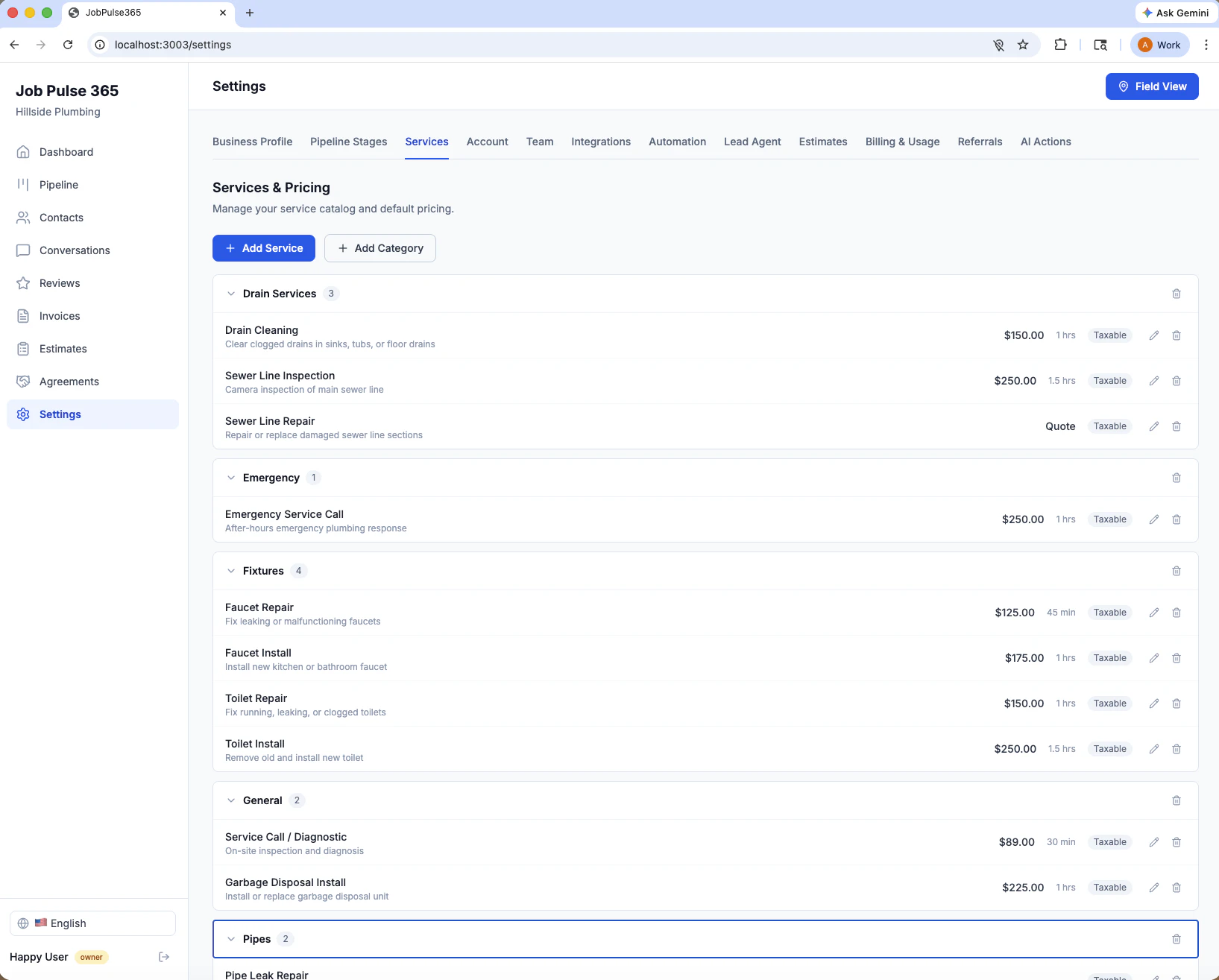Open a new browser tab
This screenshot has height=980, width=1219.
click(250, 13)
